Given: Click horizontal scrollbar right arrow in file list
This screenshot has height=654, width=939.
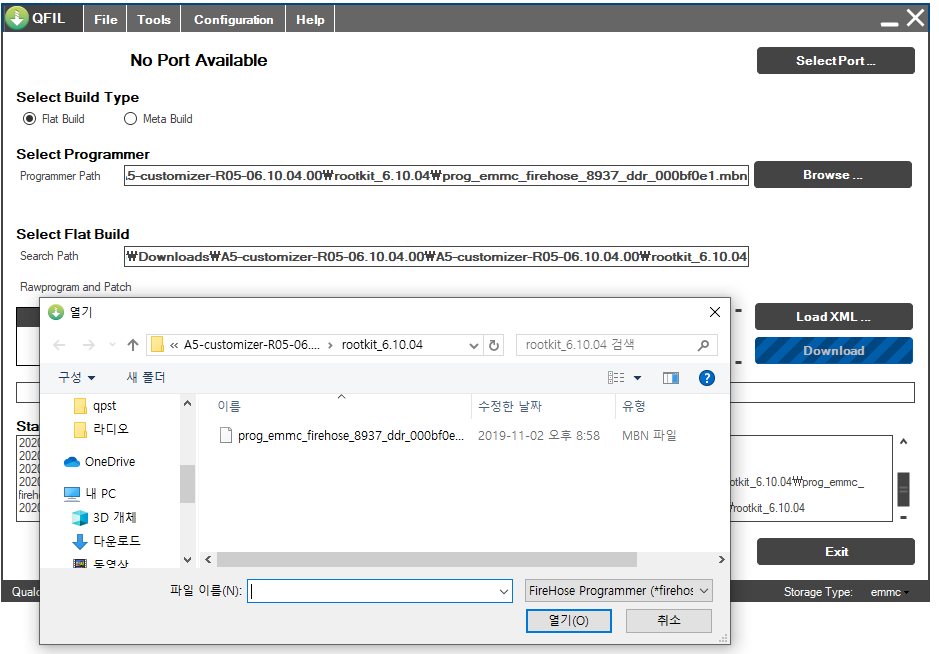Looking at the screenshot, I should tap(722, 559).
